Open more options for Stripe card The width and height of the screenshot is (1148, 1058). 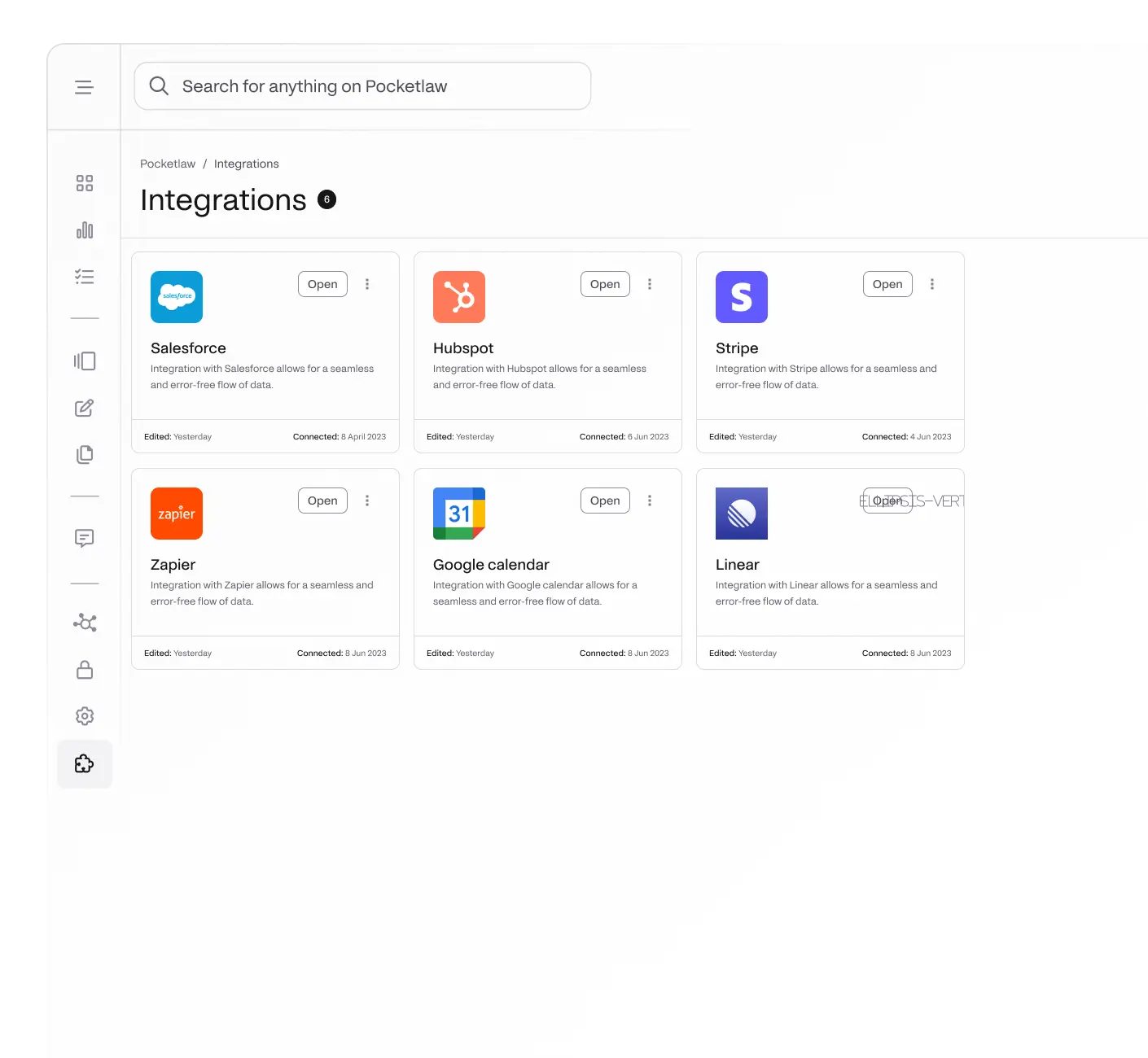pyautogui.click(x=932, y=284)
